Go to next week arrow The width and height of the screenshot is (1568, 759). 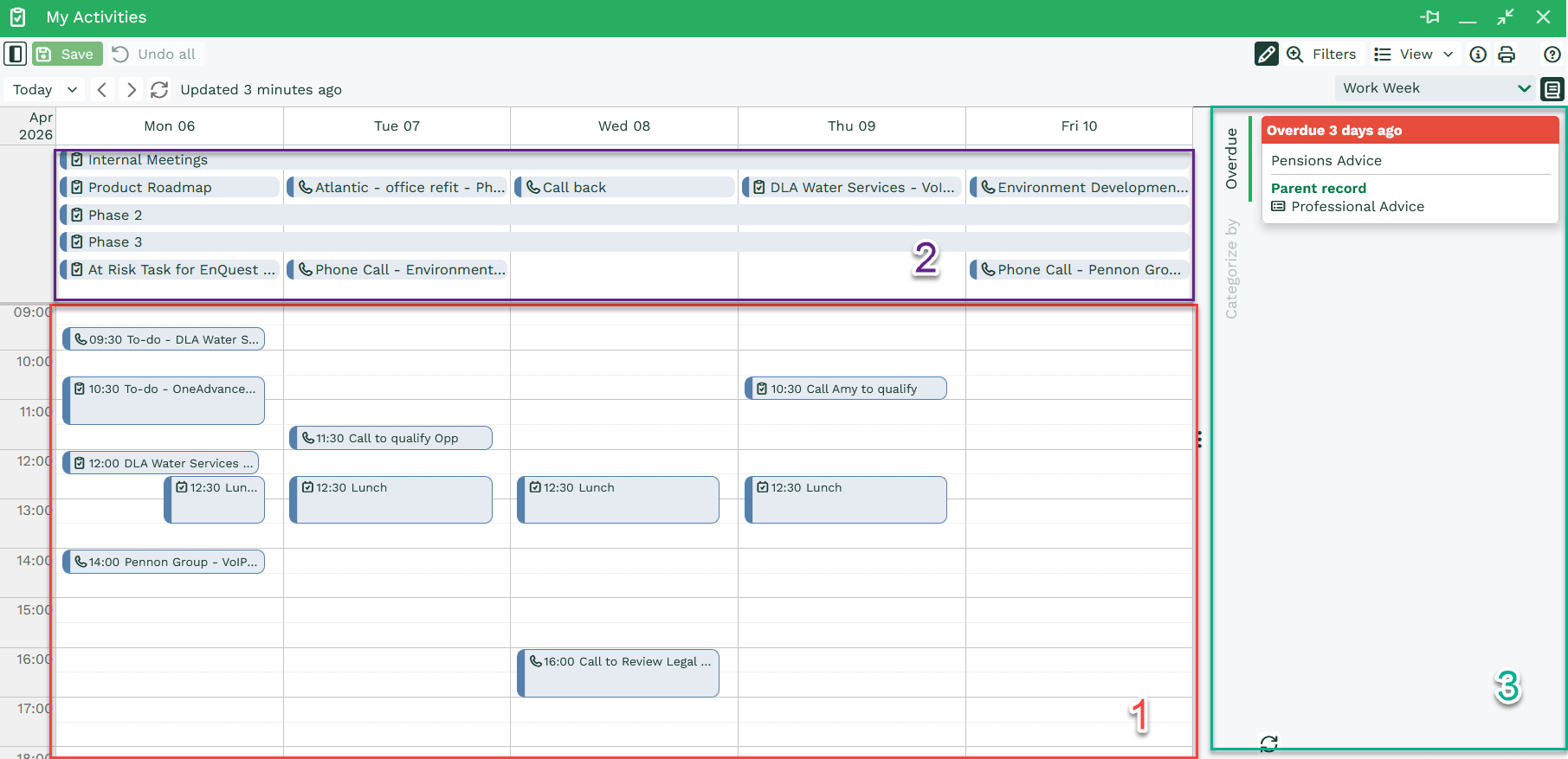click(x=131, y=89)
